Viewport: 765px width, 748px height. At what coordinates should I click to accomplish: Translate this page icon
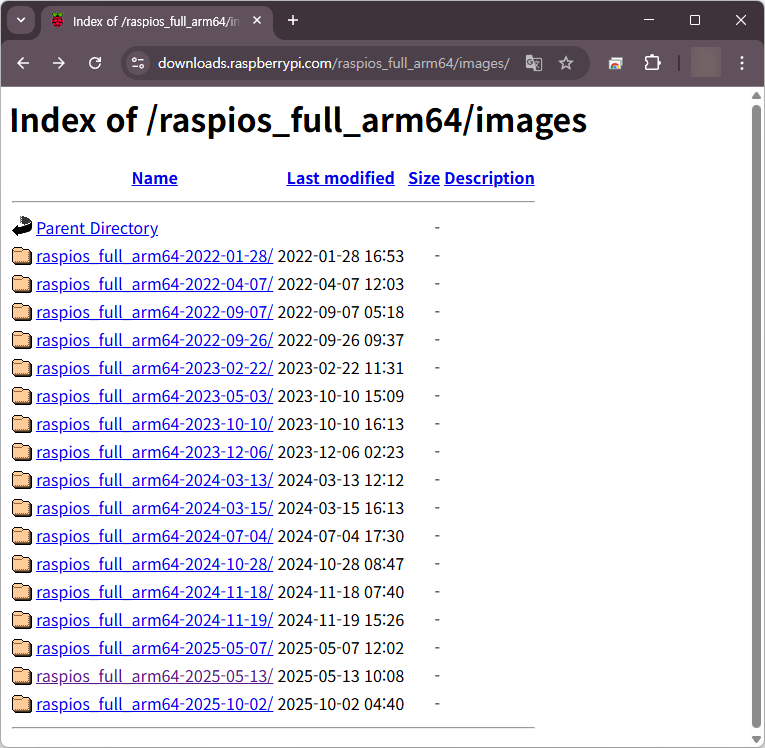click(534, 63)
